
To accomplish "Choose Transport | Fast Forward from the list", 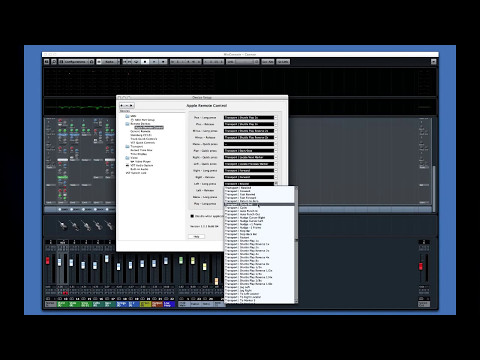I will point(259,198).
